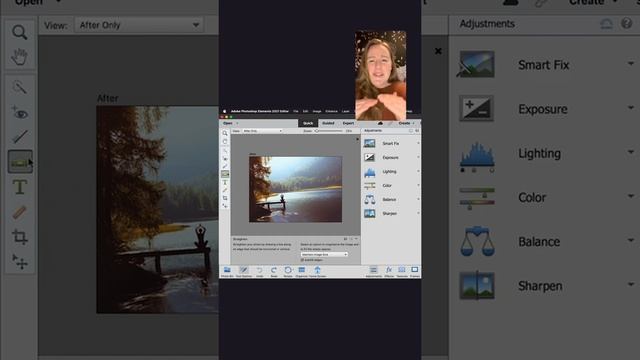
Task: Show Adjustments panel from center window bottom bar
Action: [373, 271]
